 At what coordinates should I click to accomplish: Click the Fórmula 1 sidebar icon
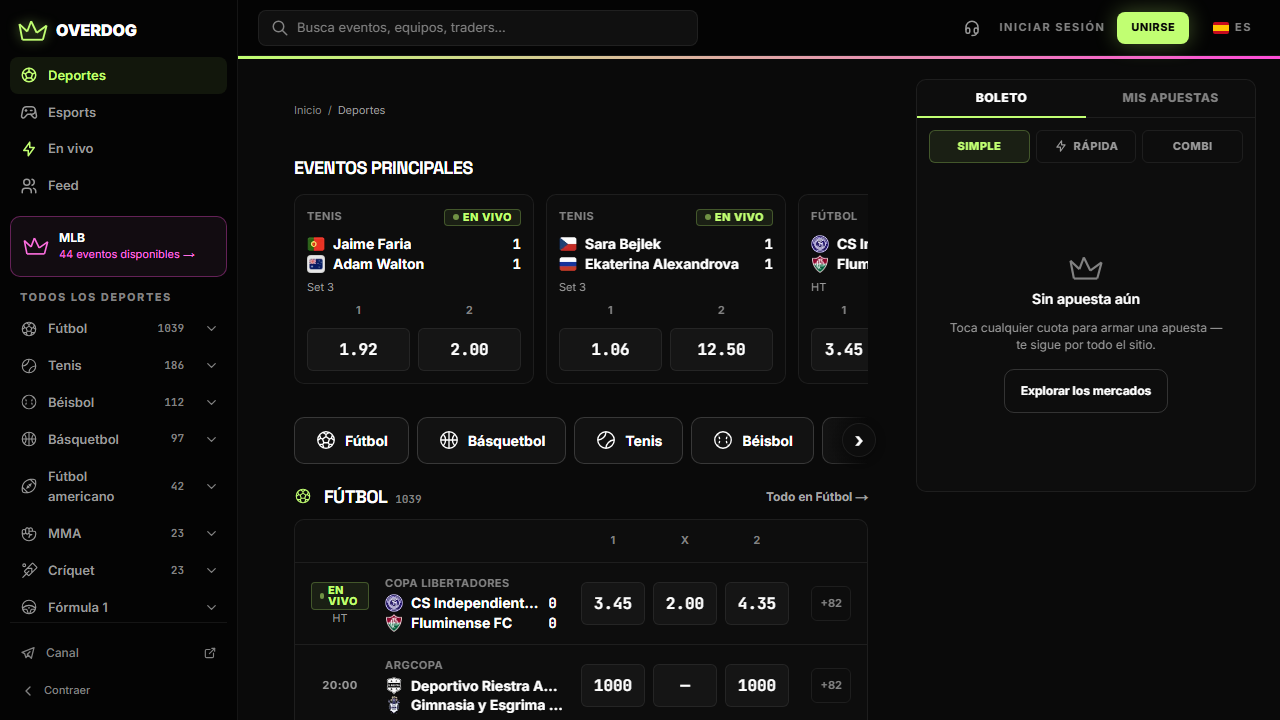pyautogui.click(x=29, y=608)
